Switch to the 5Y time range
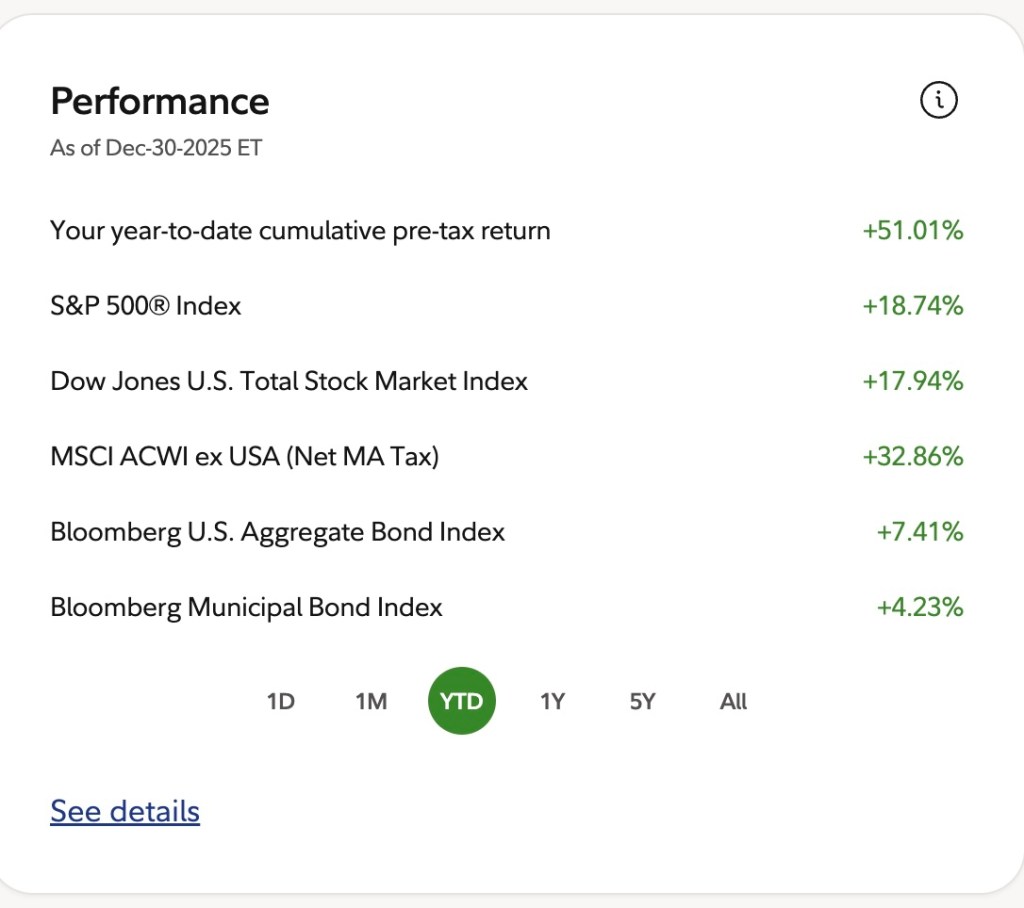Image resolution: width=1024 pixels, height=908 pixels. [x=642, y=702]
